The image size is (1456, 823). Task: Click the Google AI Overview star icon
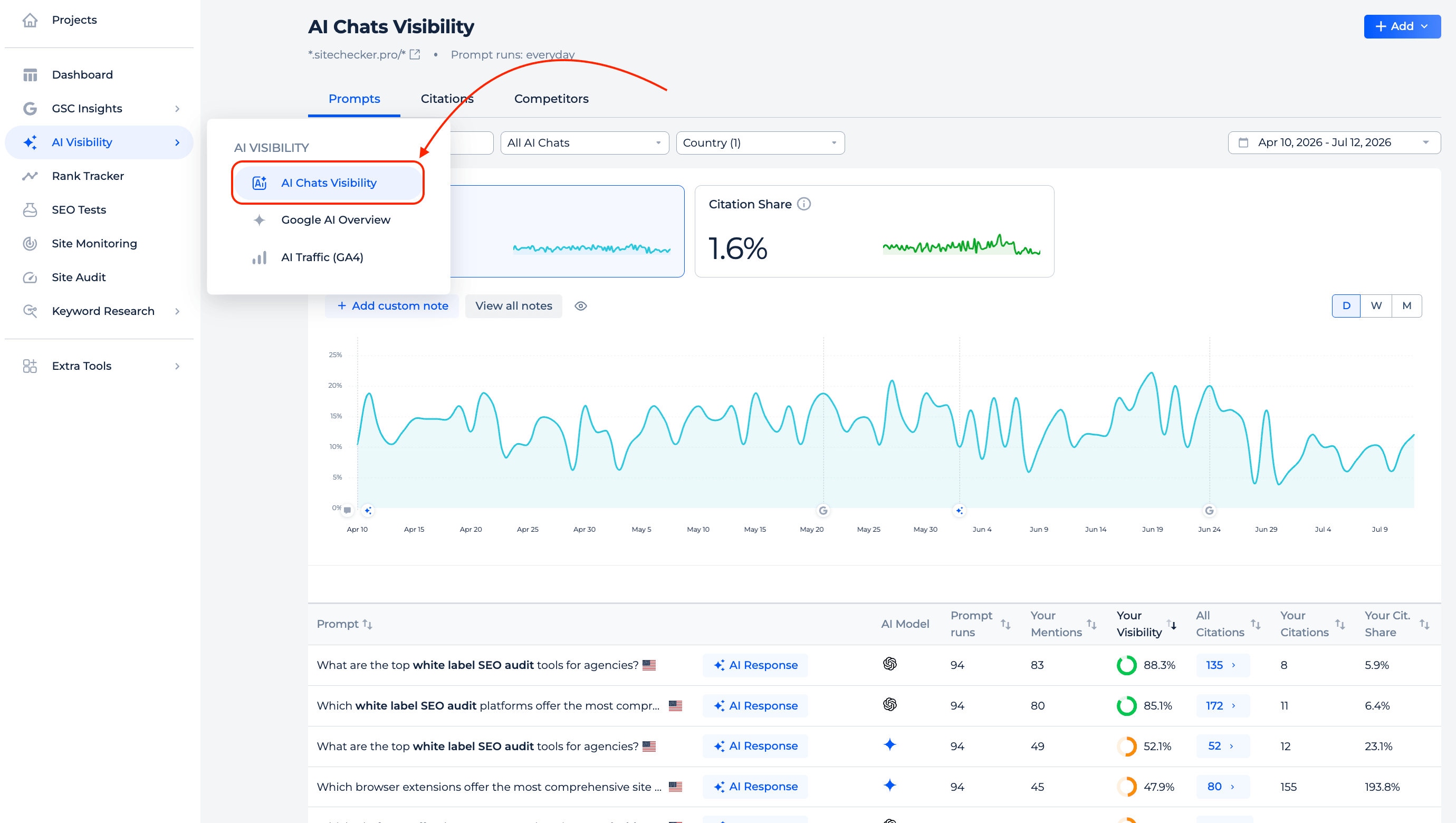click(x=259, y=220)
